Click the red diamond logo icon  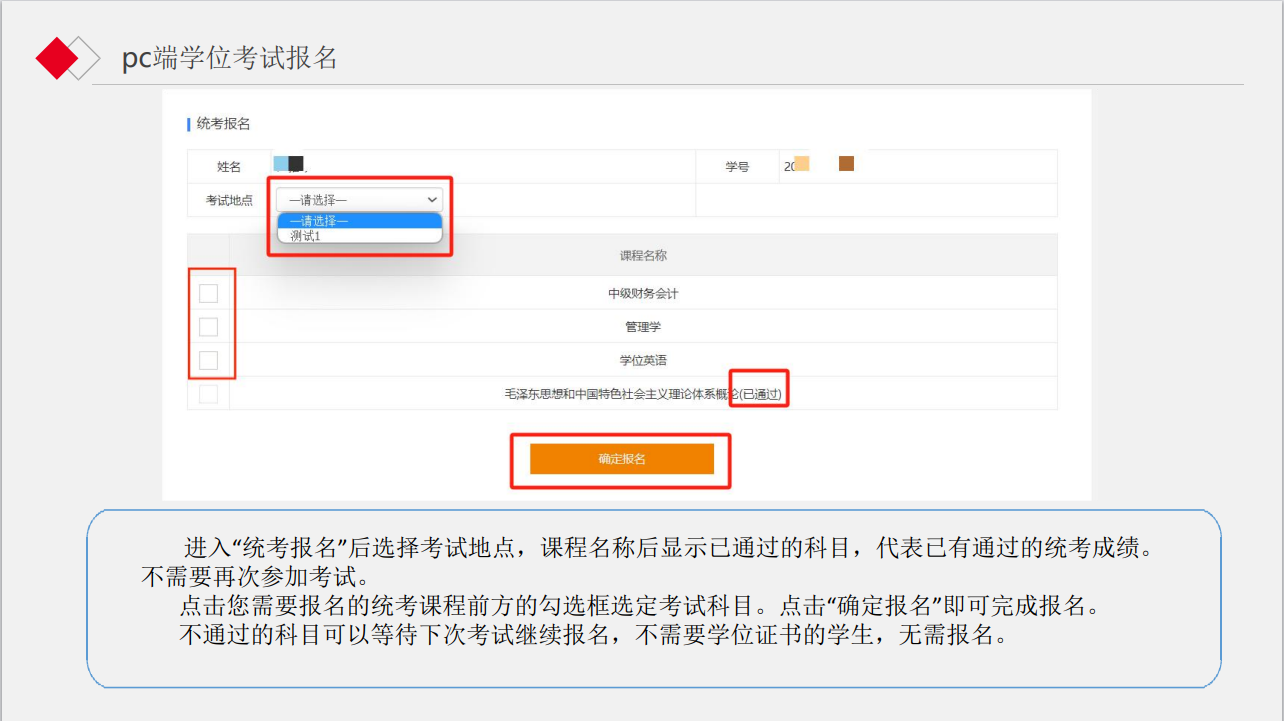click(x=56, y=59)
